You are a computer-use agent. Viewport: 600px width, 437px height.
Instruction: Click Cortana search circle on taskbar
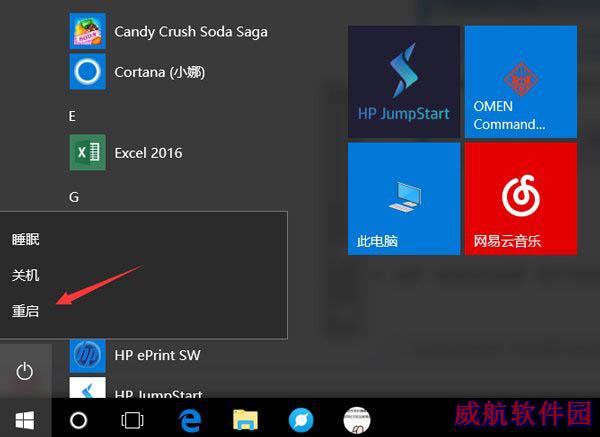tap(79, 420)
